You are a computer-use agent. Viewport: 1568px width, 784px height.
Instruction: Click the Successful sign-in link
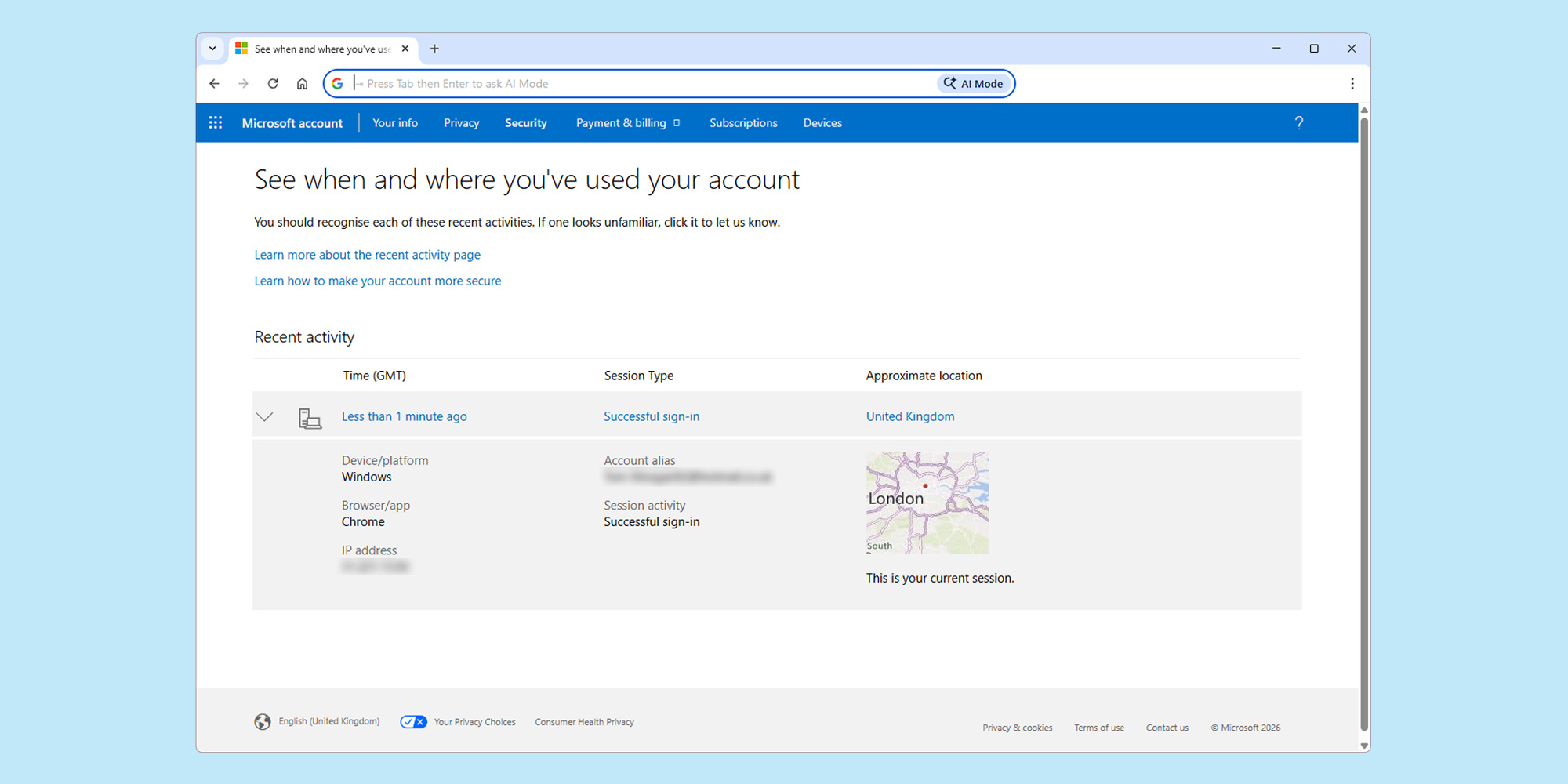point(652,416)
